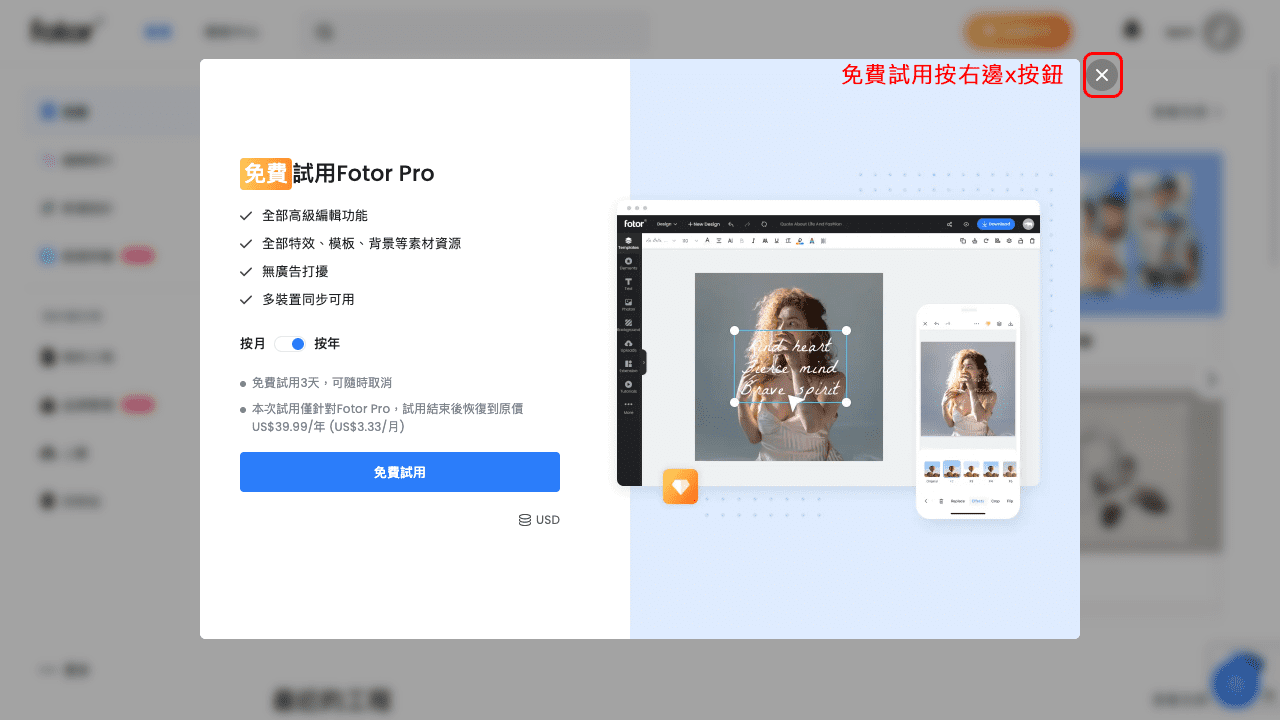Open the USD currency dropdown
This screenshot has width=1280, height=720.
tap(539, 519)
